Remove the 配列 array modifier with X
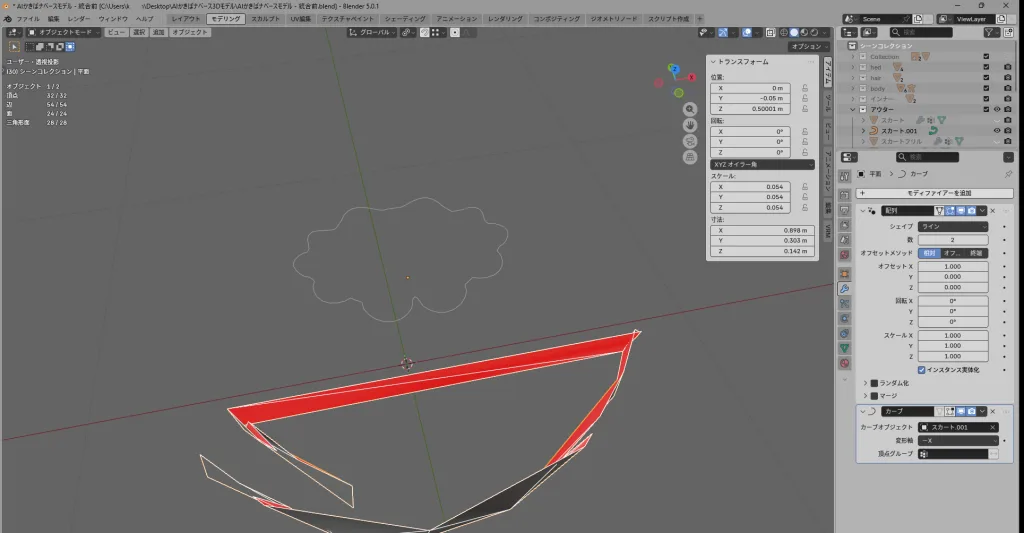Image resolution: width=1024 pixels, height=533 pixels. point(992,211)
